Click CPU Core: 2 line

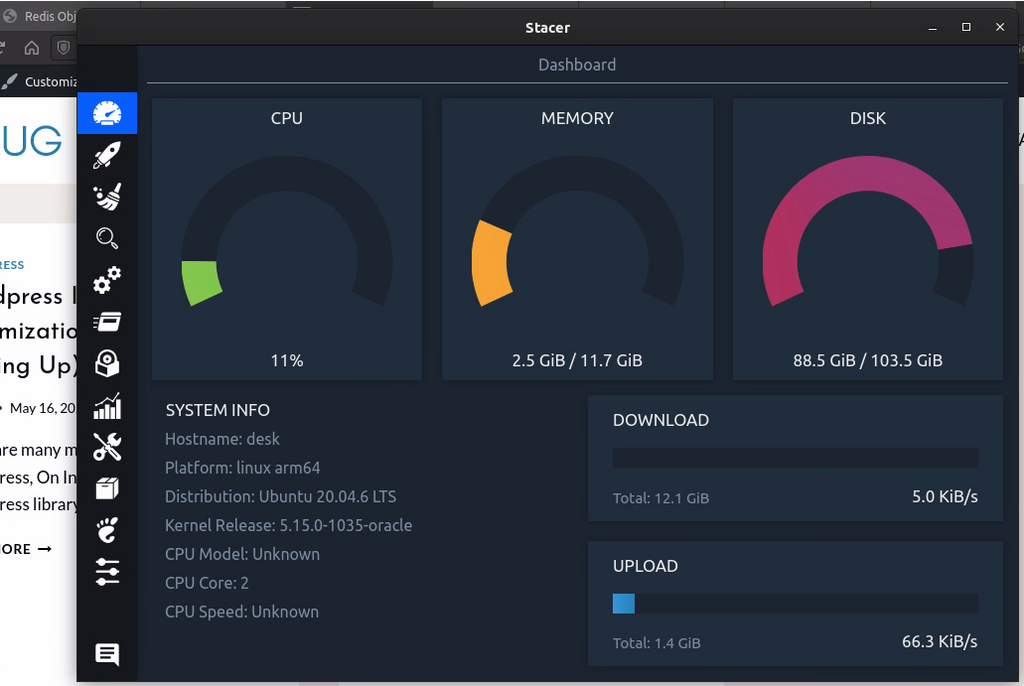point(206,583)
